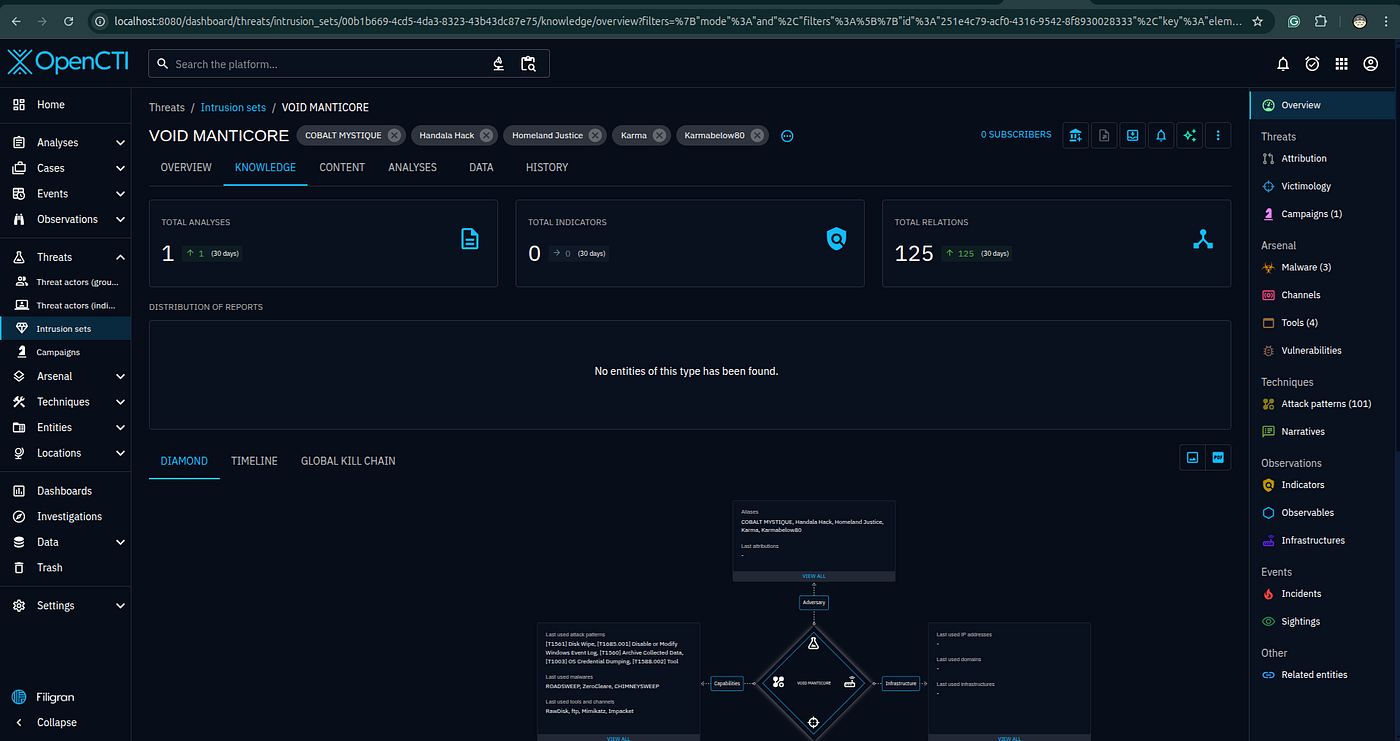This screenshot has height=741, width=1400.
Task: Remove the Handala Hack alias chip
Action: pyautogui.click(x=486, y=135)
